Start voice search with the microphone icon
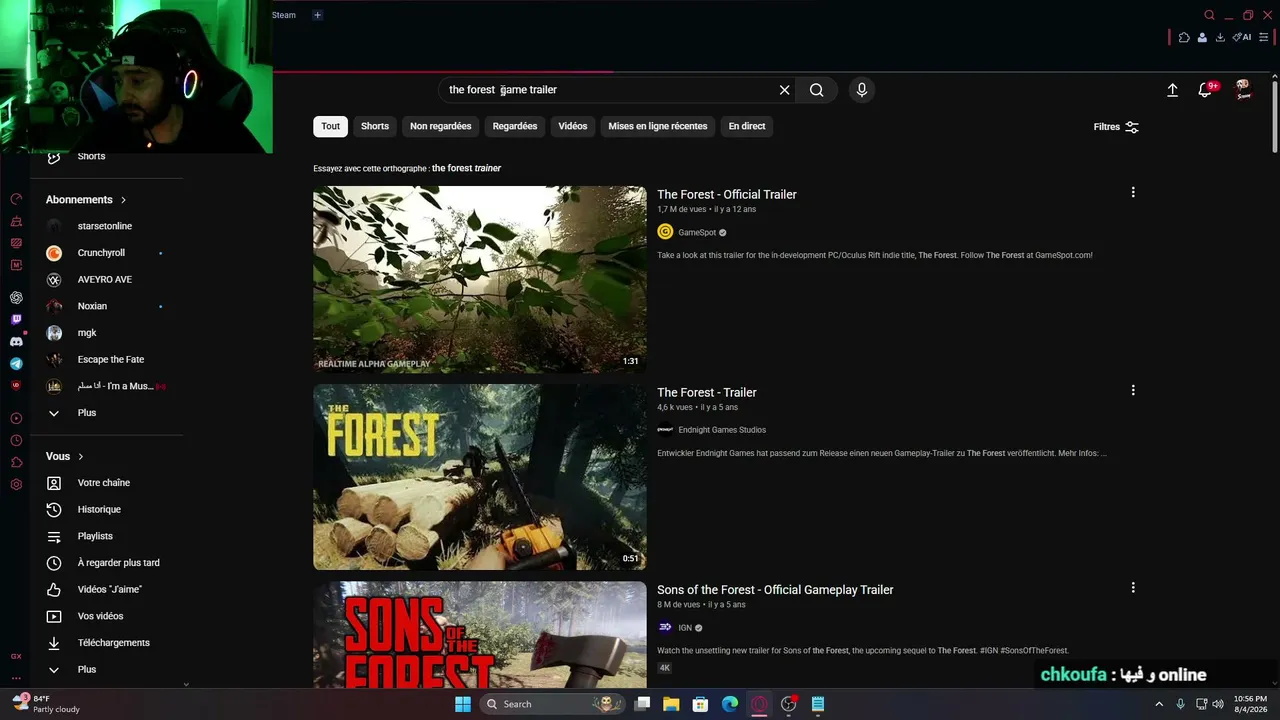The height and width of the screenshot is (720, 1280). [x=862, y=90]
